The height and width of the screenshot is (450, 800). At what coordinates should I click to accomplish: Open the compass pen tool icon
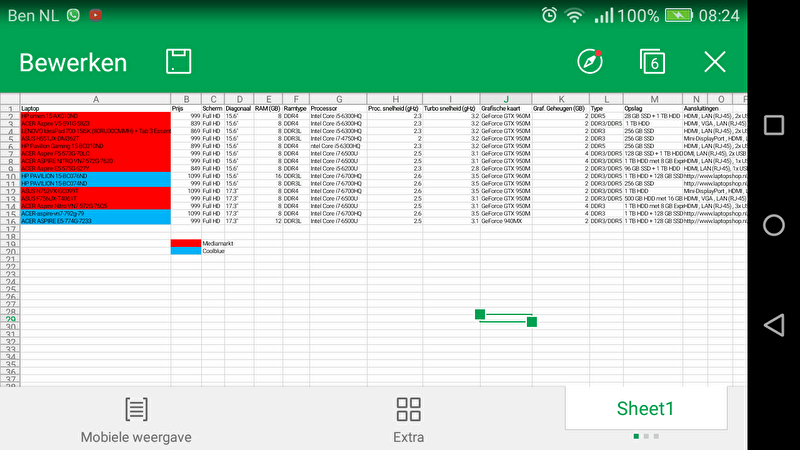(590, 62)
